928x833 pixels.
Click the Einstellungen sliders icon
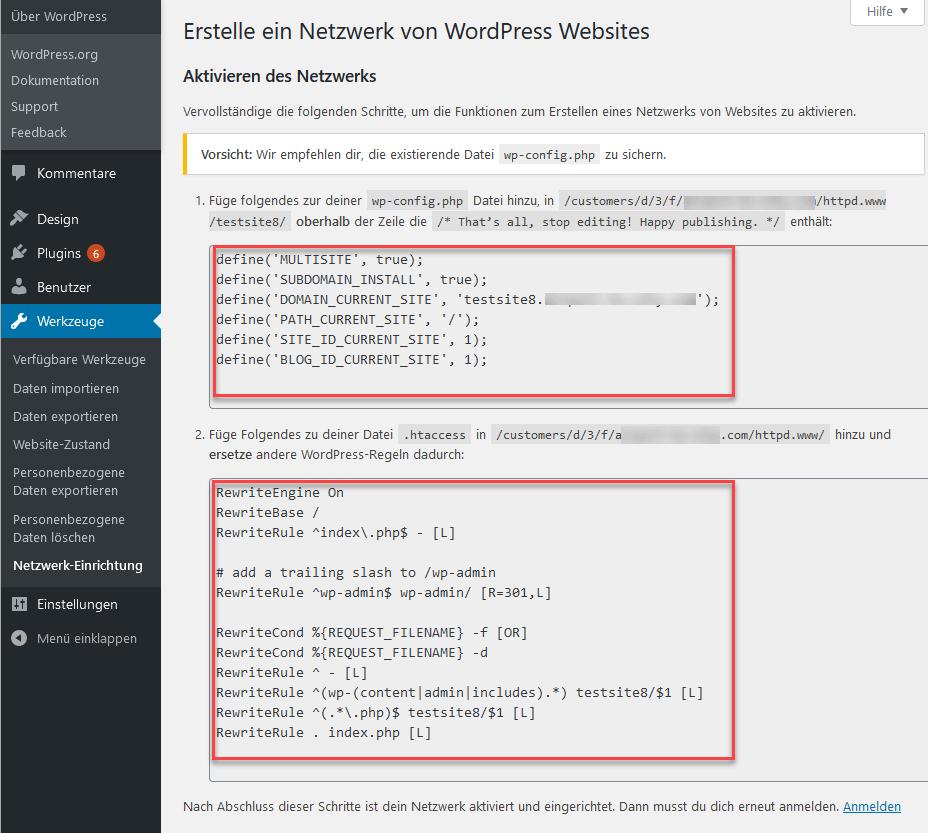(19, 604)
